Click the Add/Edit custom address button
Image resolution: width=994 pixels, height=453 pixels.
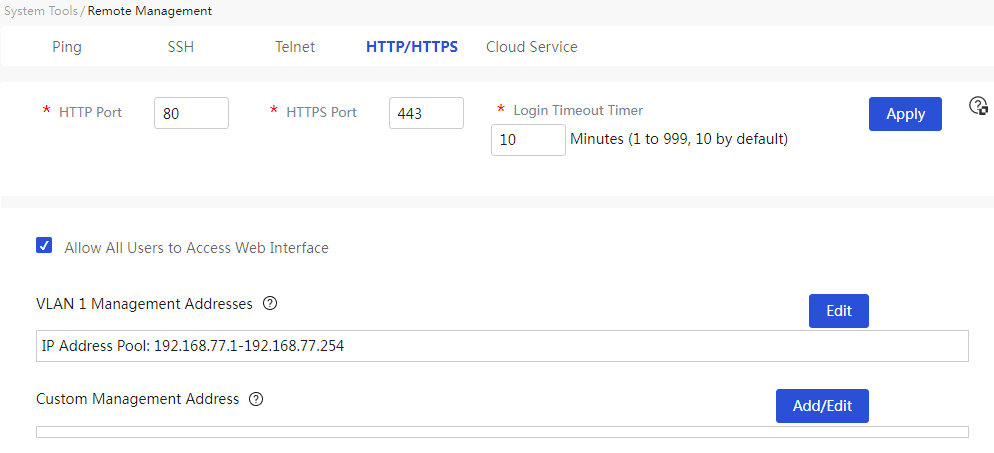click(x=822, y=406)
